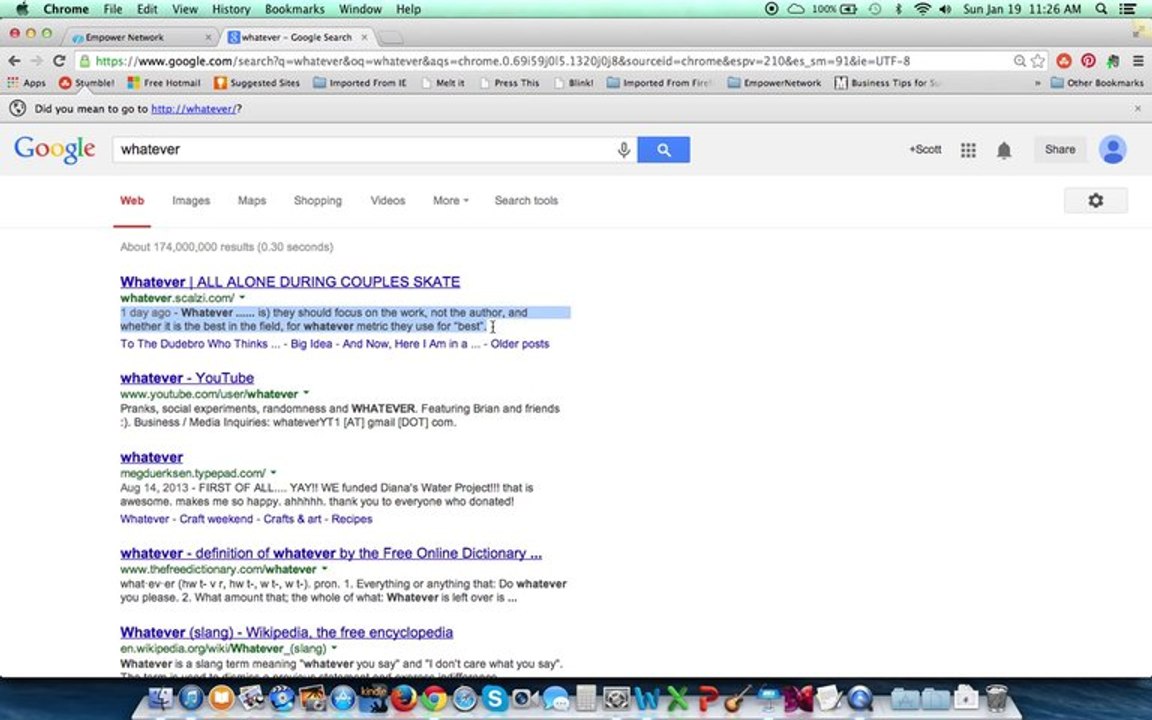Open the Search tools options

(526, 201)
